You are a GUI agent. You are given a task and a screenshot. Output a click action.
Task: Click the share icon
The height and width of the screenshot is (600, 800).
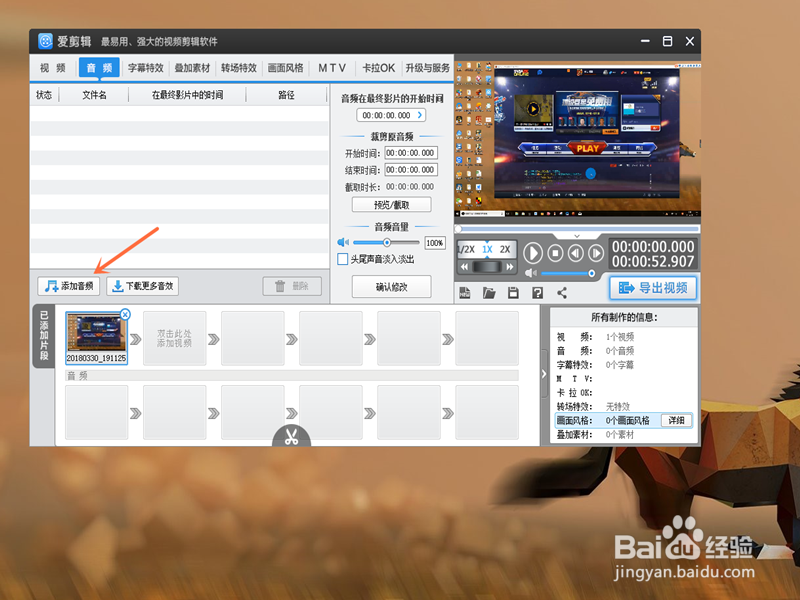click(562, 293)
